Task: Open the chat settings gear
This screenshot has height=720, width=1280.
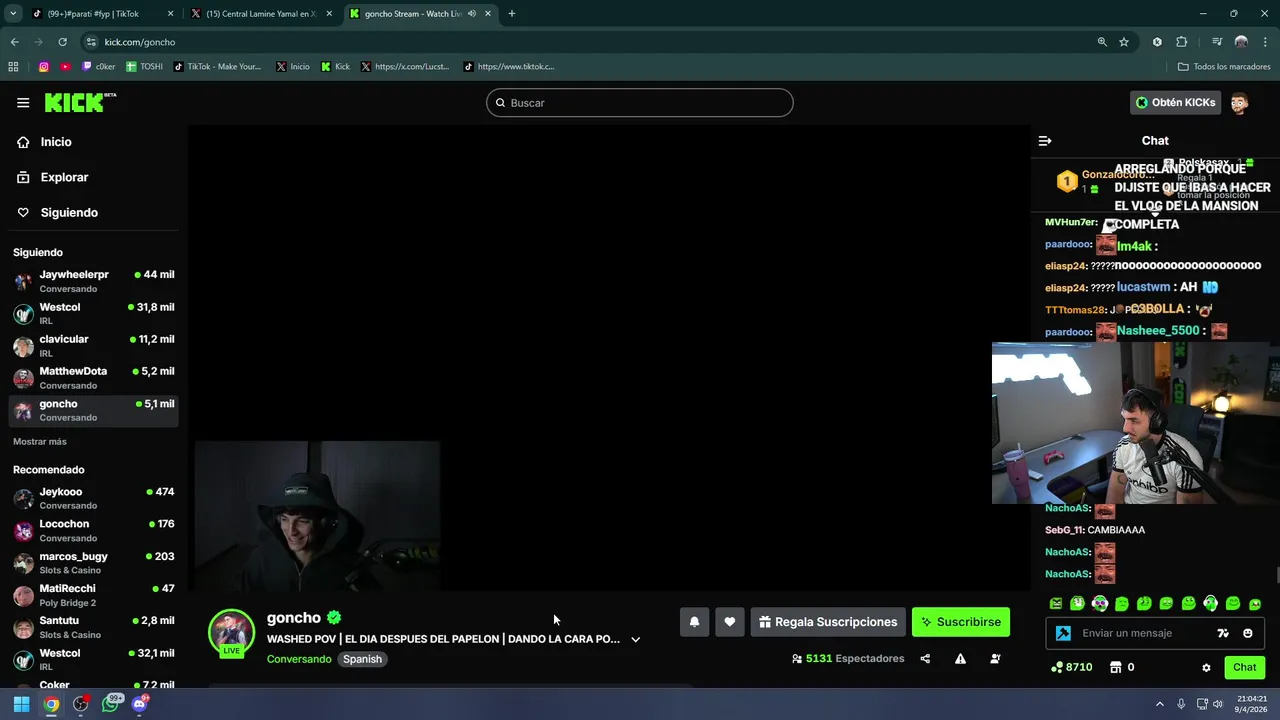Action: (x=1206, y=667)
